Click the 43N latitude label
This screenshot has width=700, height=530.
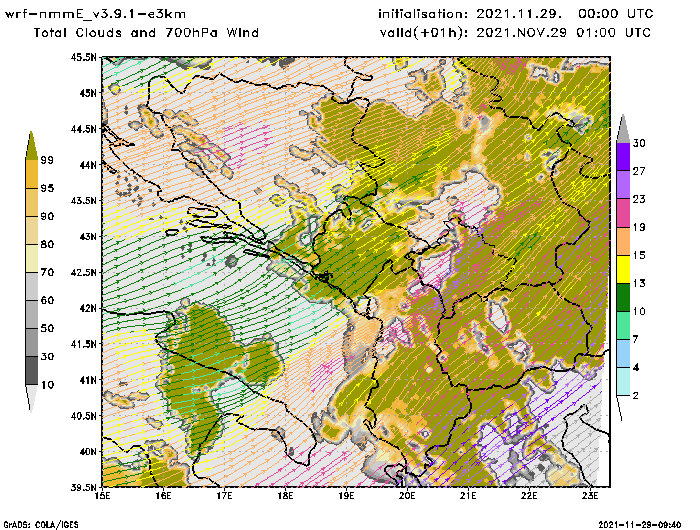pyautogui.click(x=88, y=236)
